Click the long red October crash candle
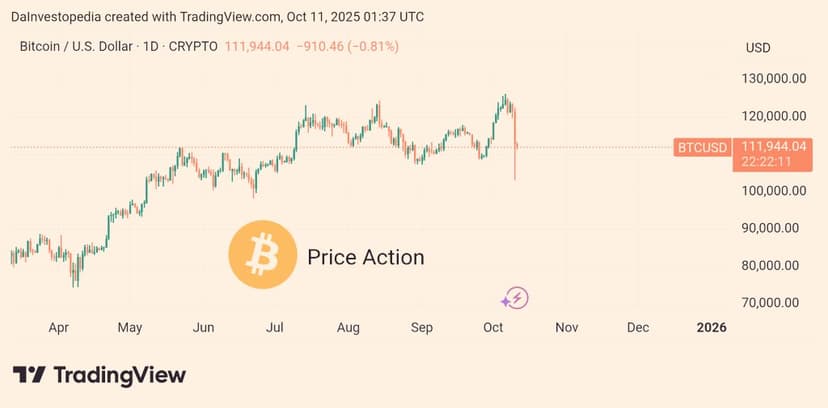Image resolution: width=828 pixels, height=408 pixels. 514,150
